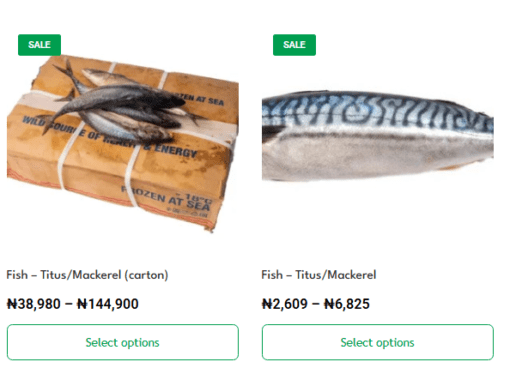The image size is (510, 374).
Task: Click the ₦38,980 – ₦144,900 price range
Action: [x=73, y=304]
